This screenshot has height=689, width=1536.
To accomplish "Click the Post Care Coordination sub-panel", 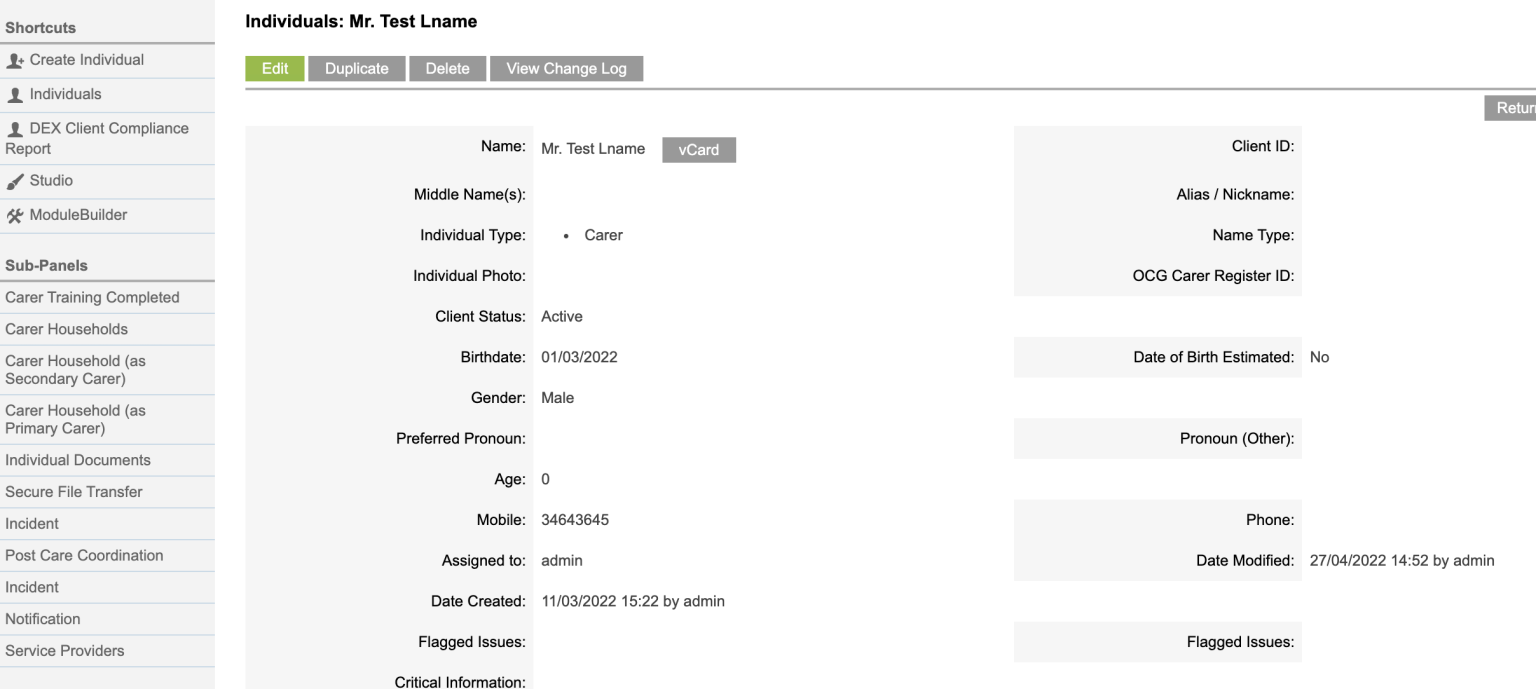I will [x=84, y=555].
